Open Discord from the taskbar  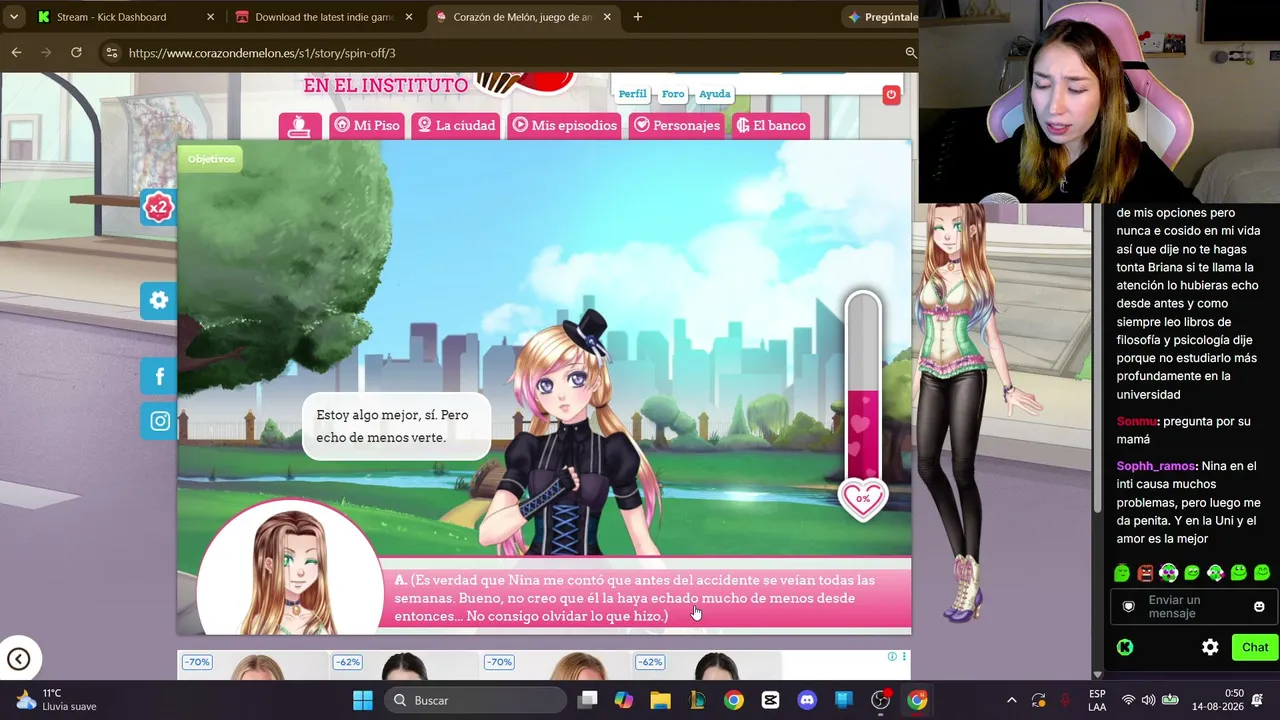tap(807, 700)
